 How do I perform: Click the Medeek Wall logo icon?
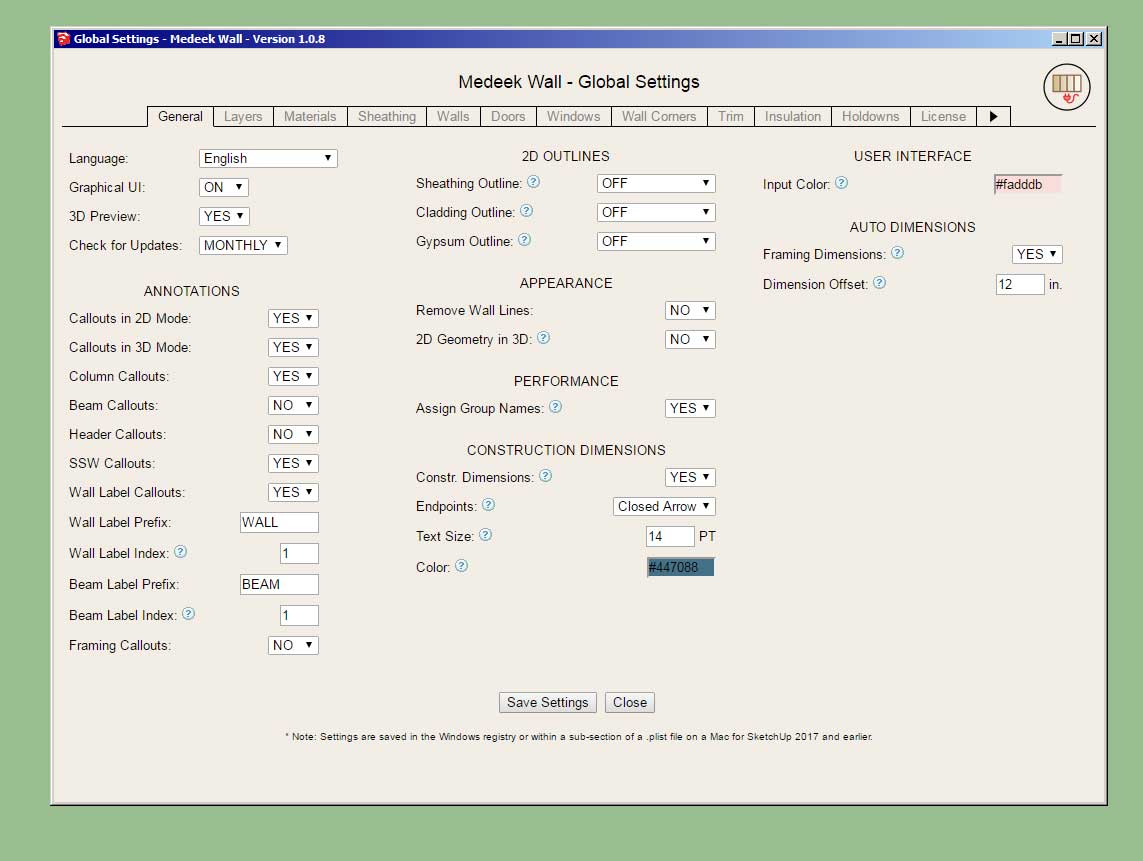1066,87
